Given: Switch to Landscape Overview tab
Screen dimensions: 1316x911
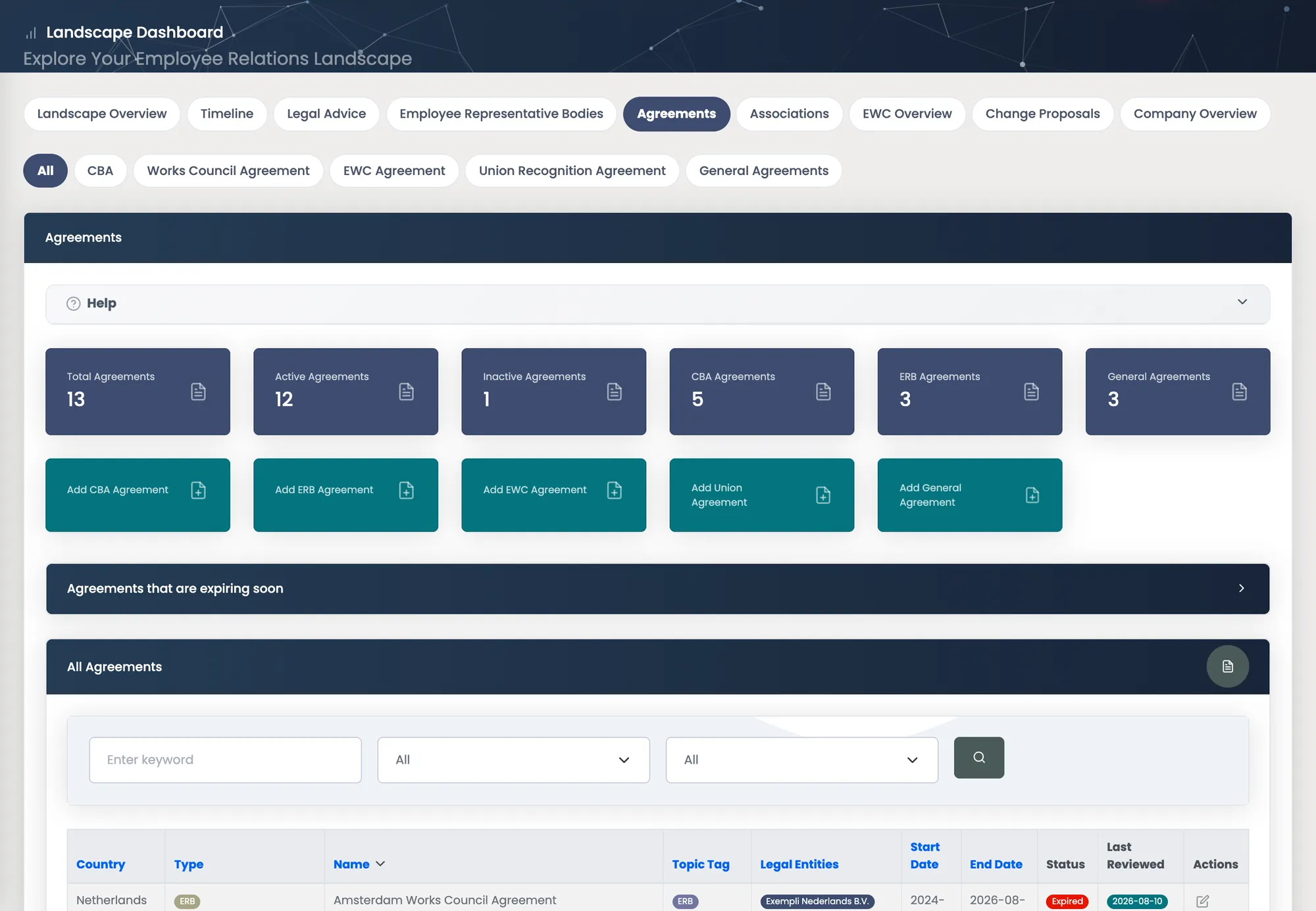Looking at the screenshot, I should 102,114.
